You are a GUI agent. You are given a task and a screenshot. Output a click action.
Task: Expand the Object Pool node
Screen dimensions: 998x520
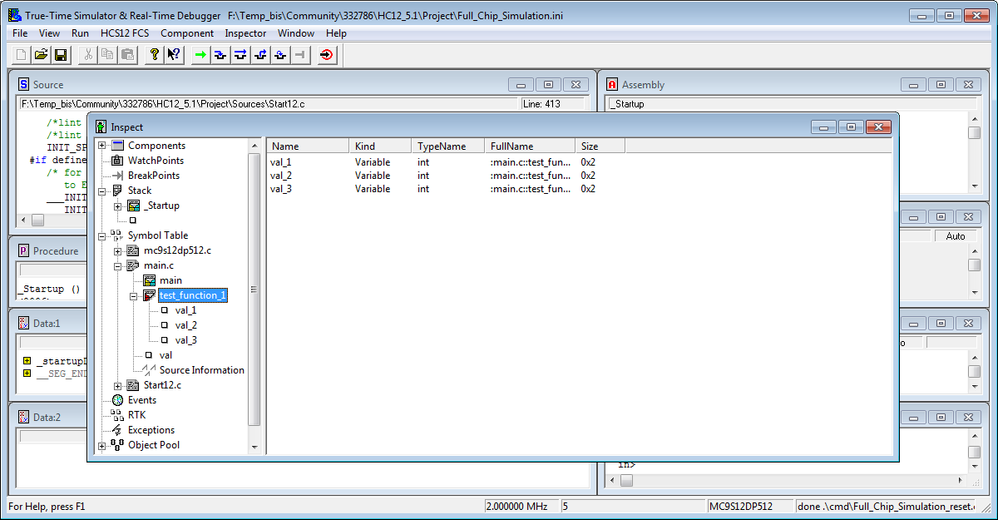pyautogui.click(x=102, y=446)
